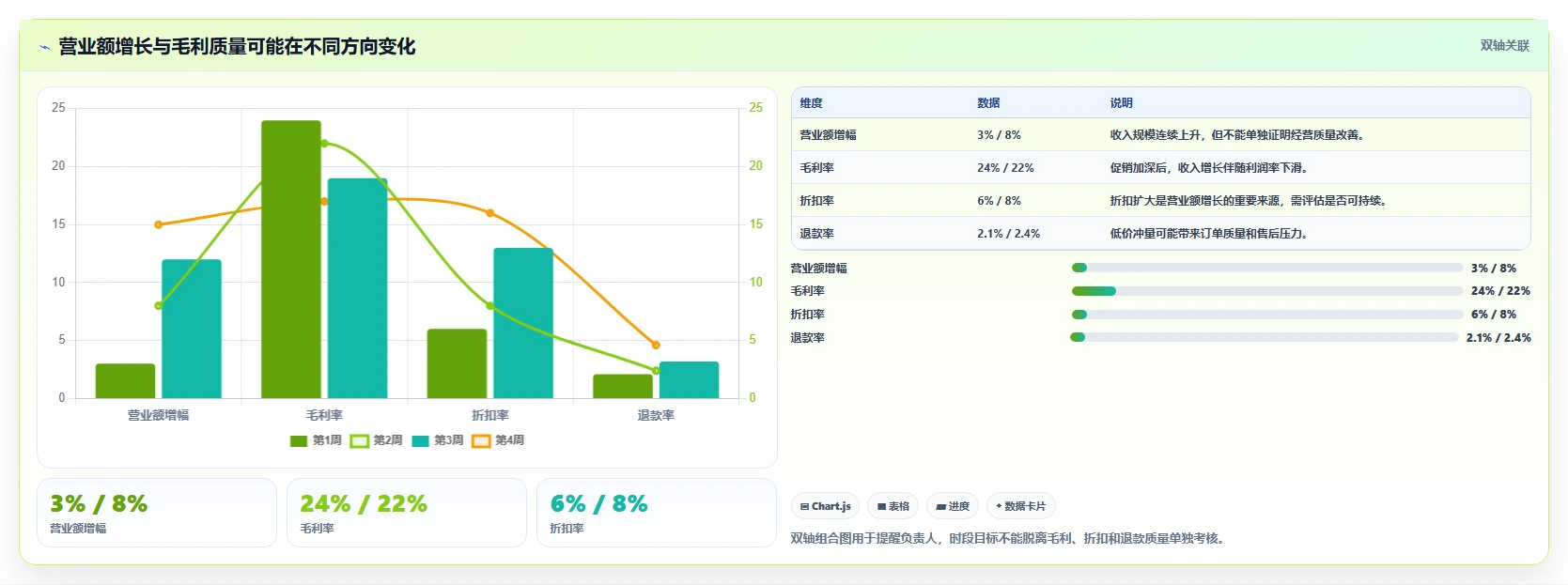Click the 折扣率 progress bar
Screen dimensions: 1568x585
pyautogui.click(x=1267, y=315)
